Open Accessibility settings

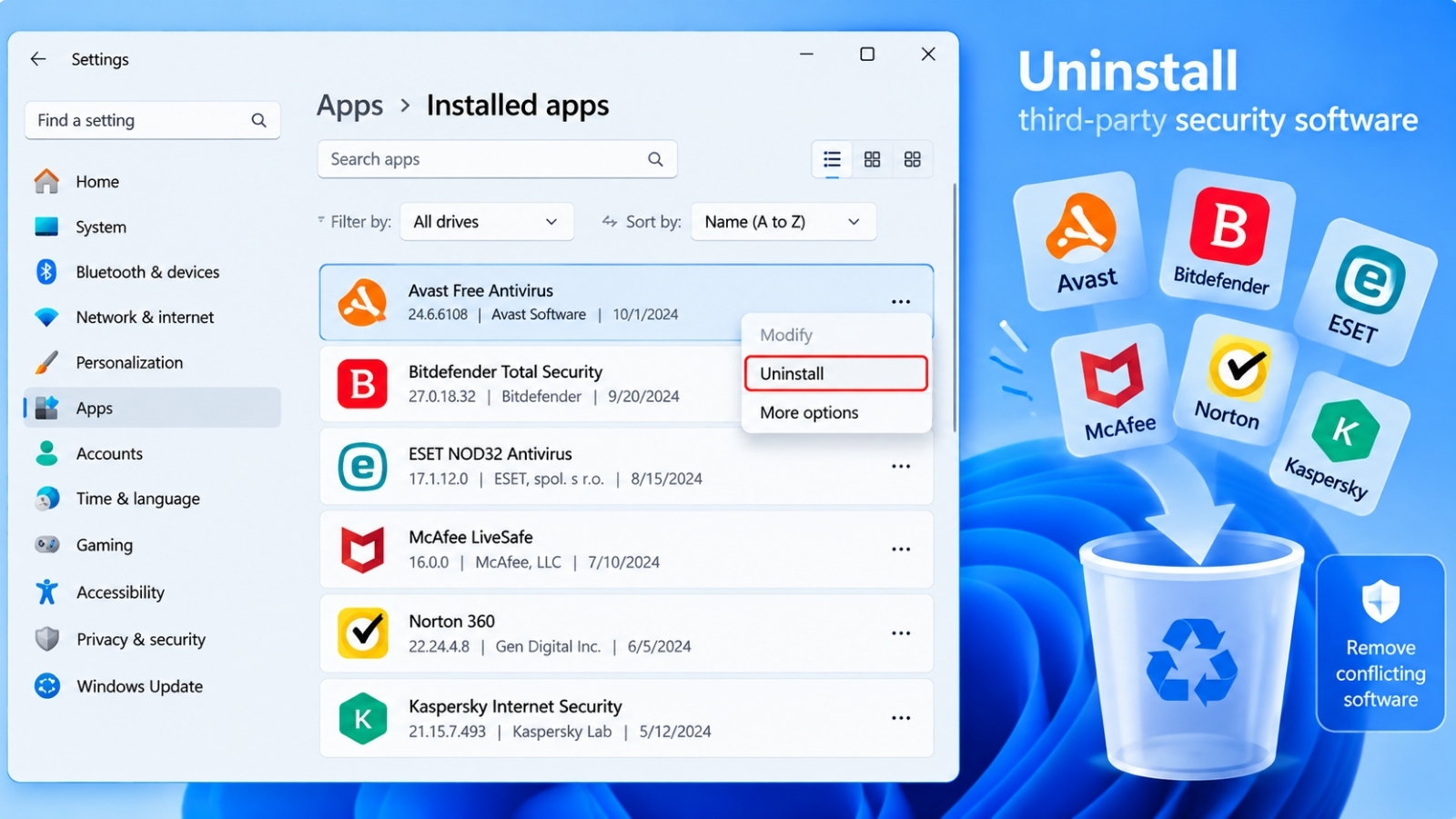[x=152, y=592]
